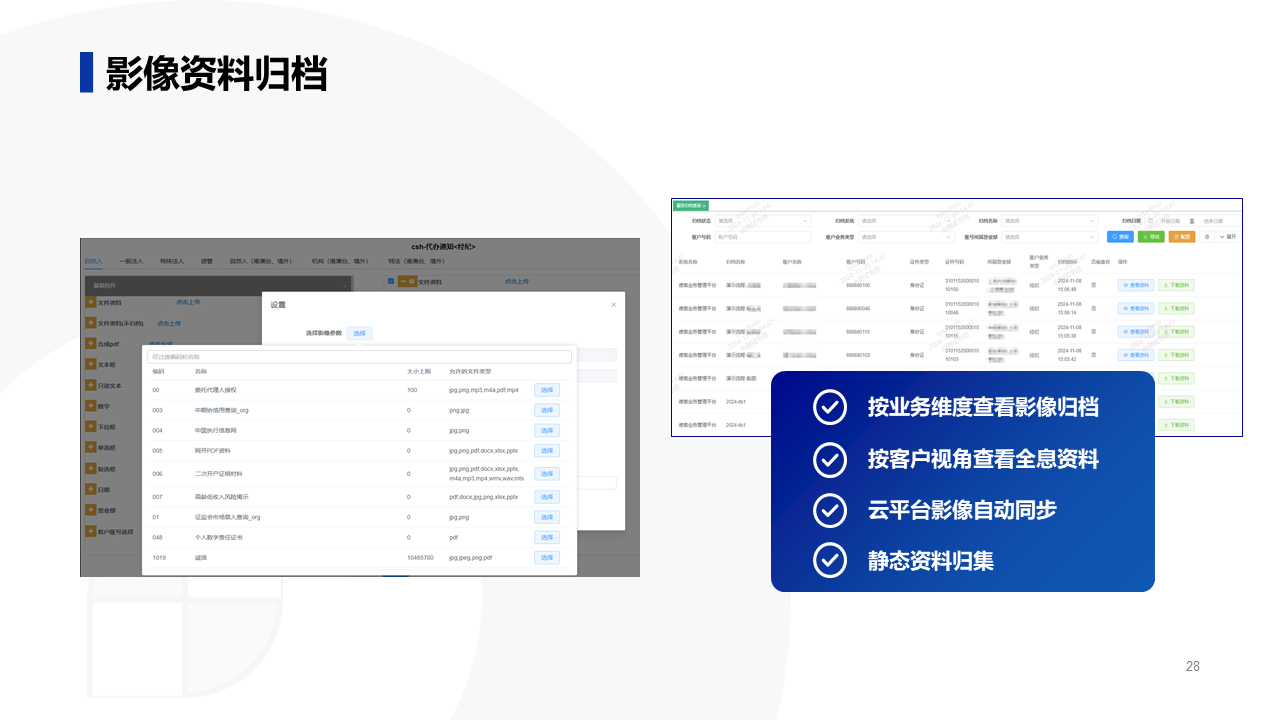The height and width of the screenshot is (720, 1280).
Task: Click 下载资料 for account 888880115
Action: 1175,332
